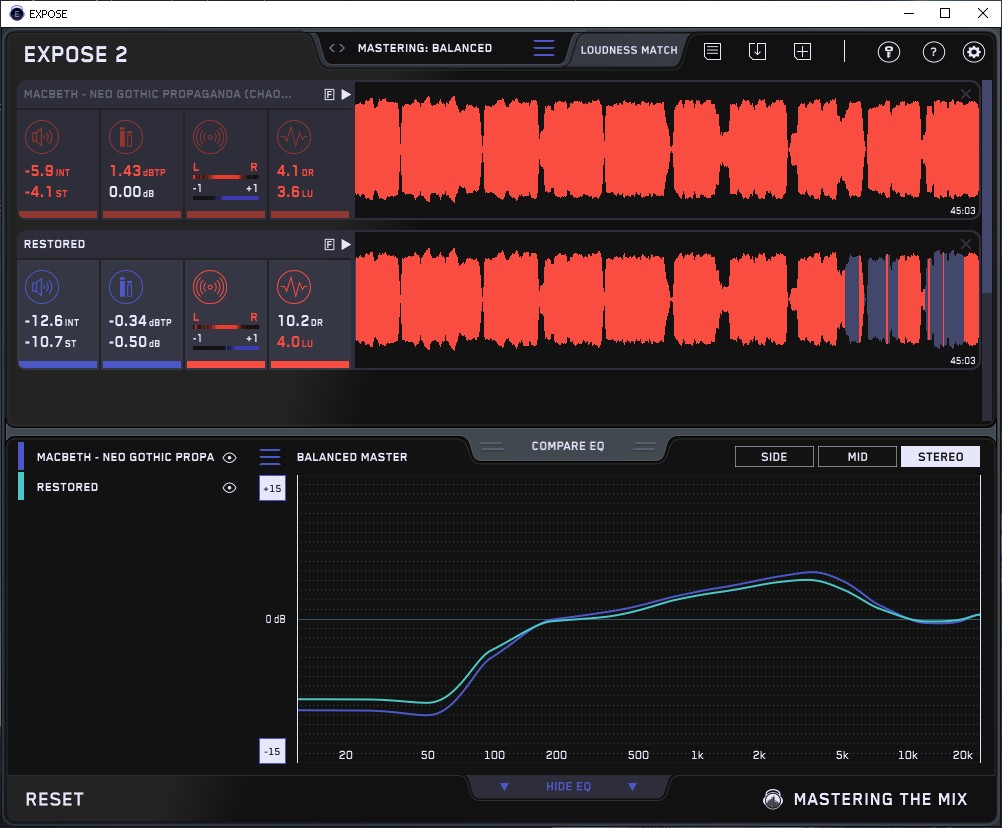Open the notes list icon in top toolbar

click(x=712, y=52)
